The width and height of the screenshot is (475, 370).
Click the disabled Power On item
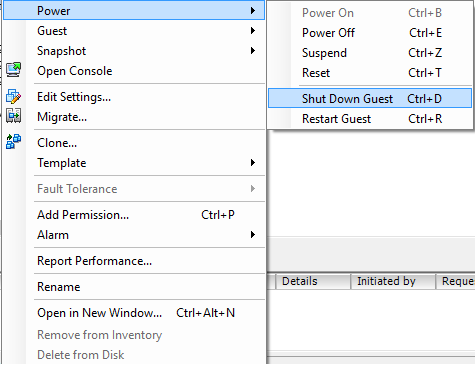pyautogui.click(x=370, y=13)
